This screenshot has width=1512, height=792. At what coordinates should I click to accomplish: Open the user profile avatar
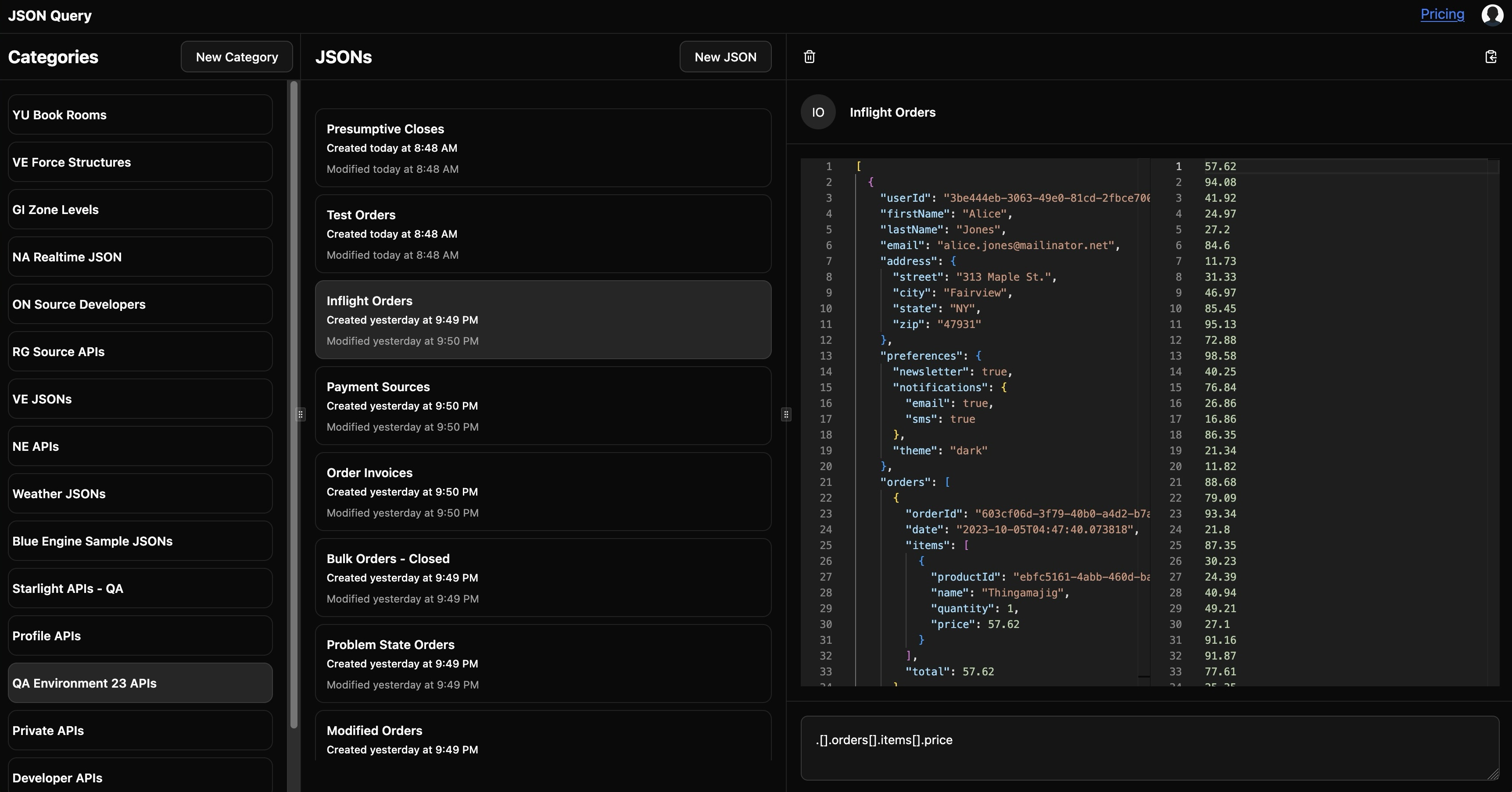pos(1492,14)
